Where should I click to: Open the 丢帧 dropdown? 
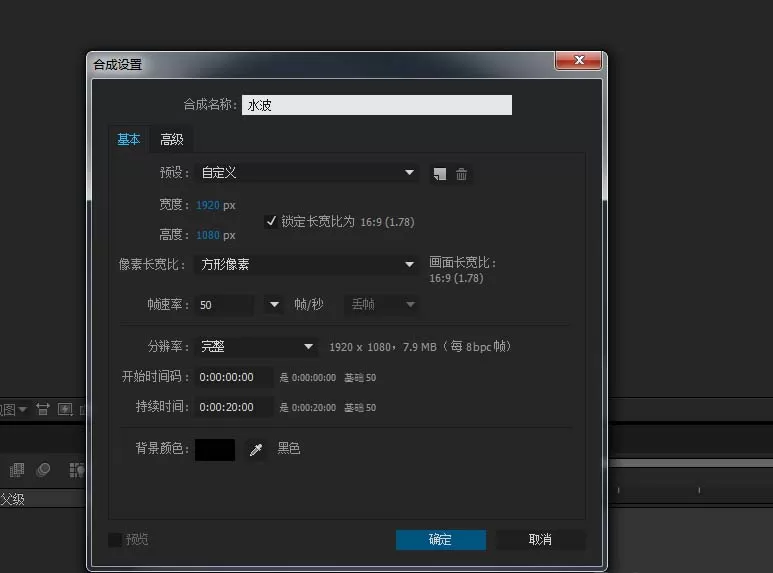coord(382,305)
